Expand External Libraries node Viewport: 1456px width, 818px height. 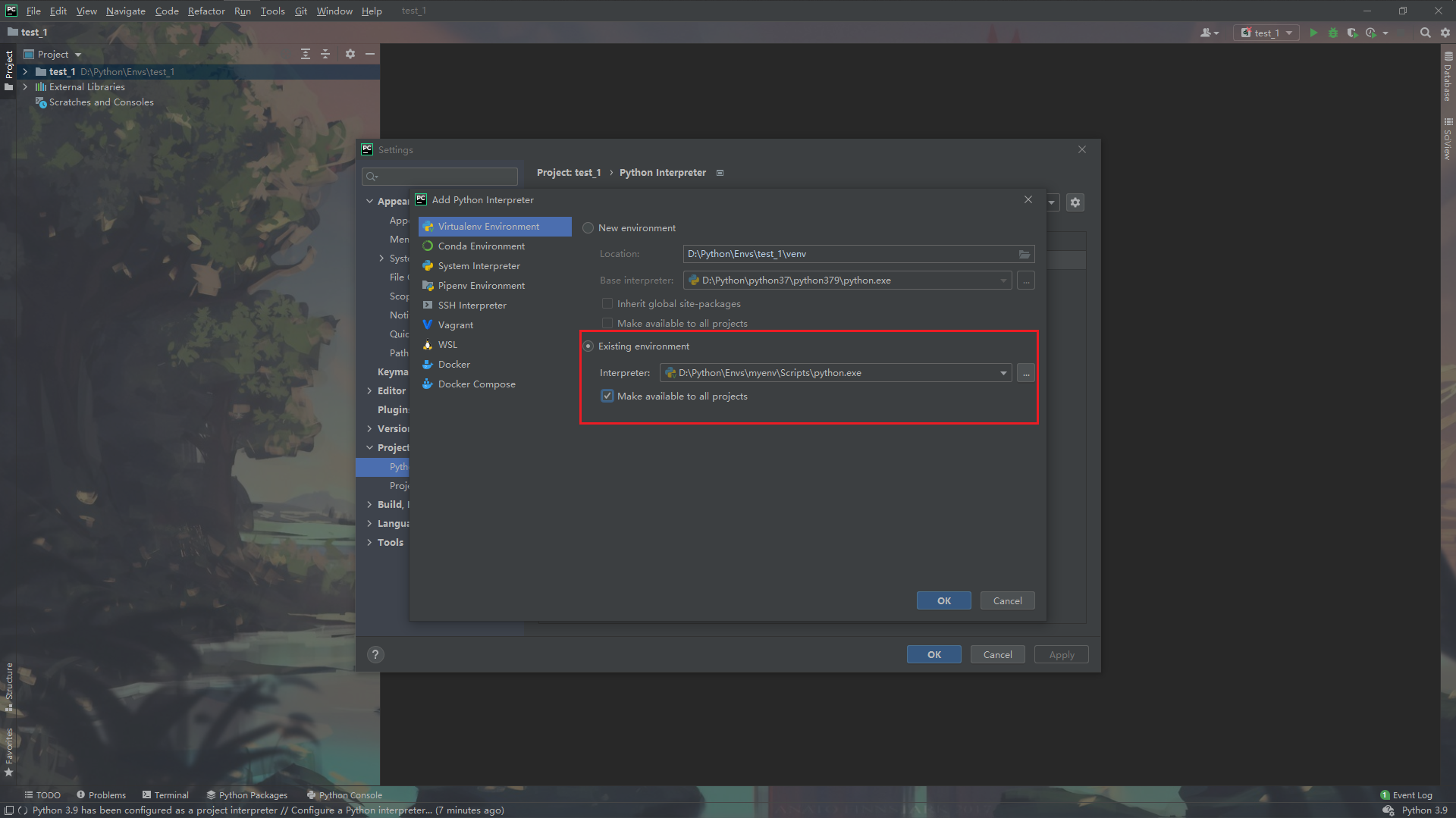(x=25, y=87)
